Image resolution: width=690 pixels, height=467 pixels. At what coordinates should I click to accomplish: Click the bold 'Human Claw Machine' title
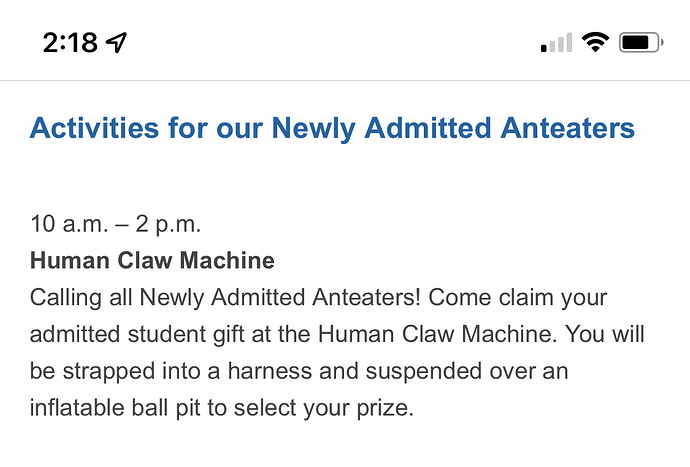click(x=152, y=260)
